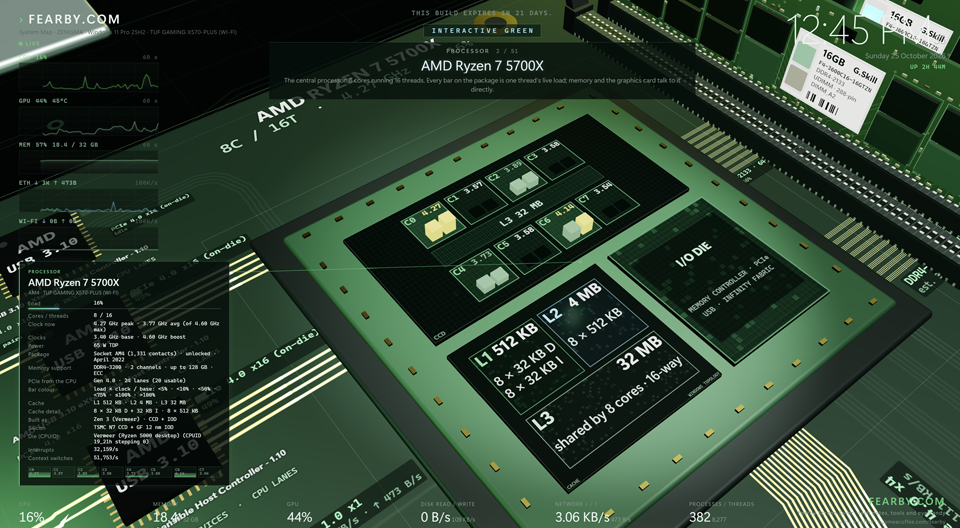Click 'Cores / threads' row in processor panel

click(125, 315)
